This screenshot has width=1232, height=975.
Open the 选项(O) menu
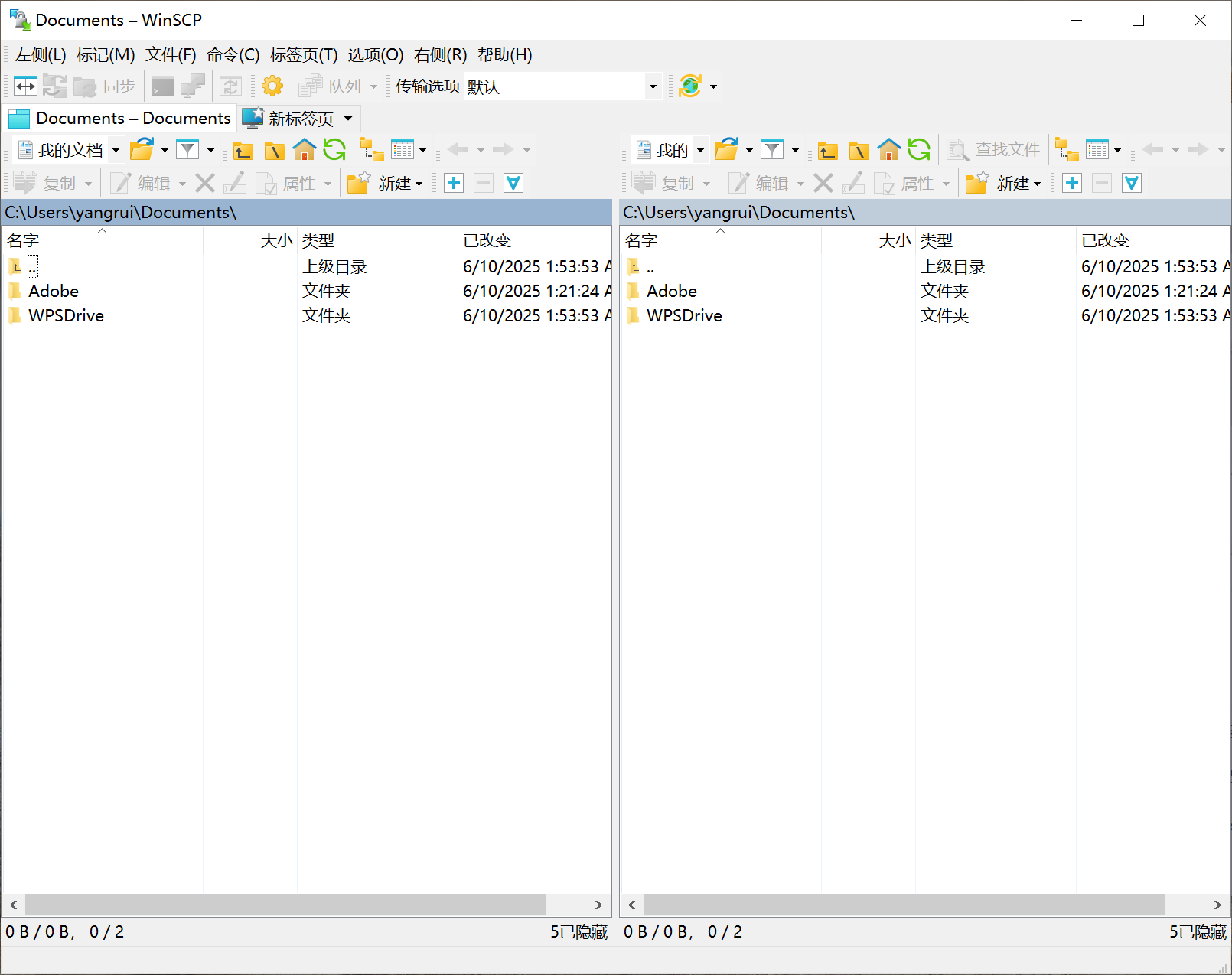pyautogui.click(x=375, y=55)
